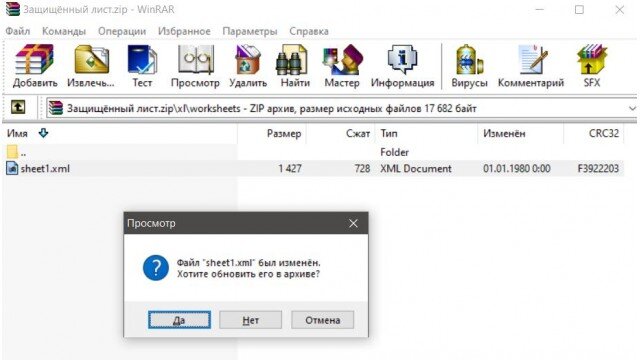Open the Файл menu

point(18,31)
